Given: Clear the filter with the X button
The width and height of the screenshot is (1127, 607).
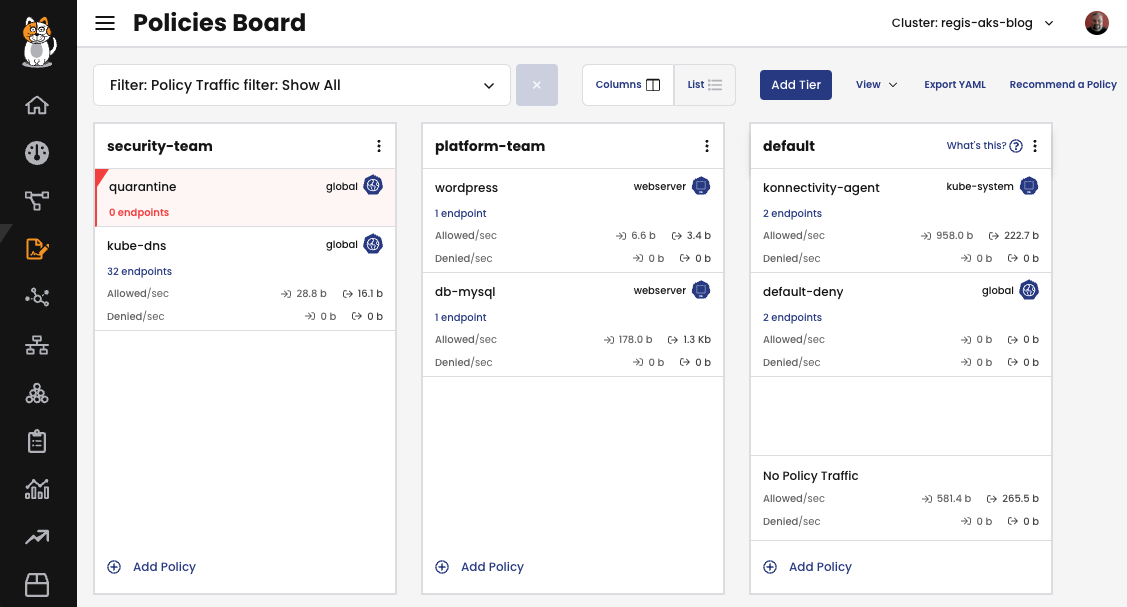Looking at the screenshot, I should tap(537, 85).
